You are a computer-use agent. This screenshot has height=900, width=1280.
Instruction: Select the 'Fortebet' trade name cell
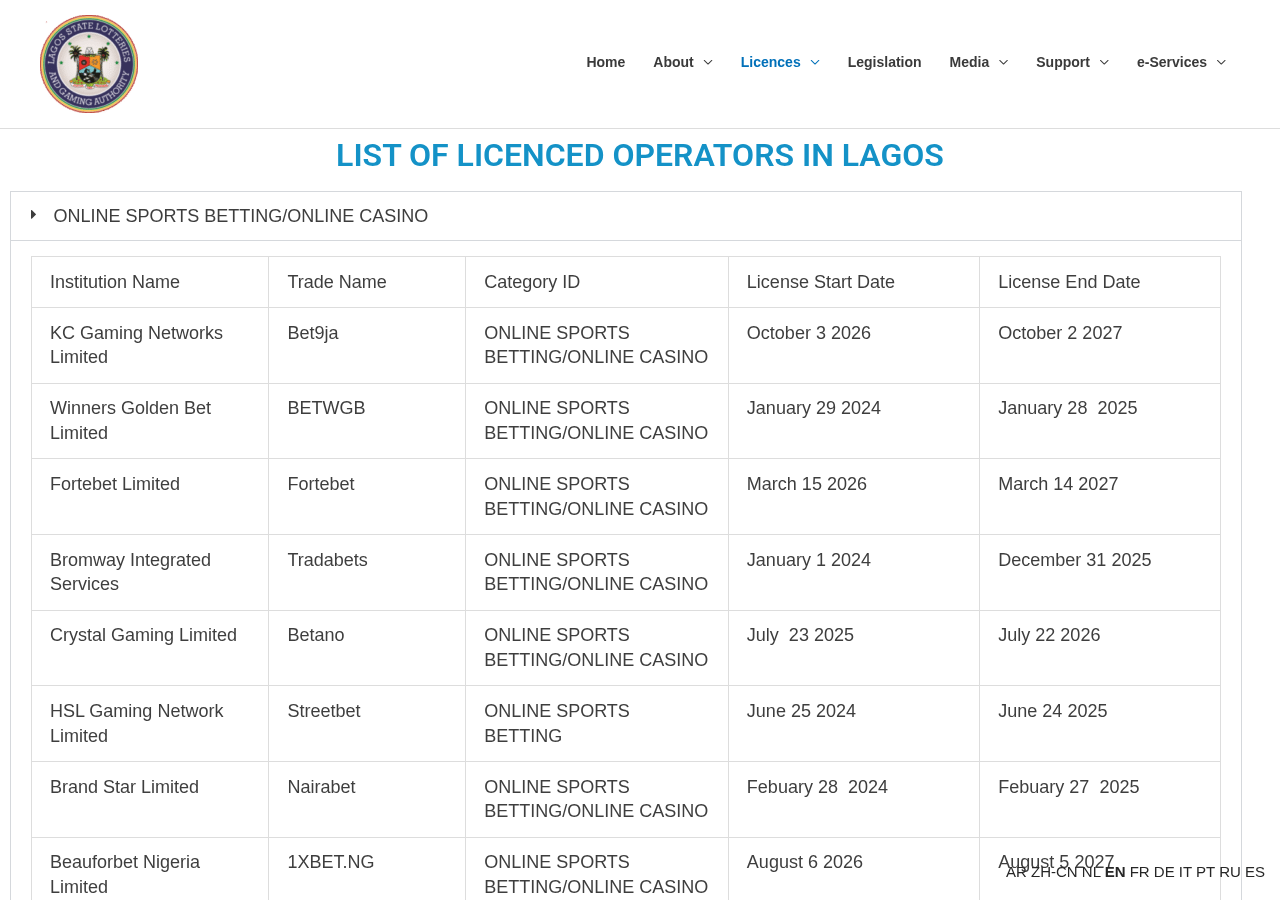click(367, 497)
